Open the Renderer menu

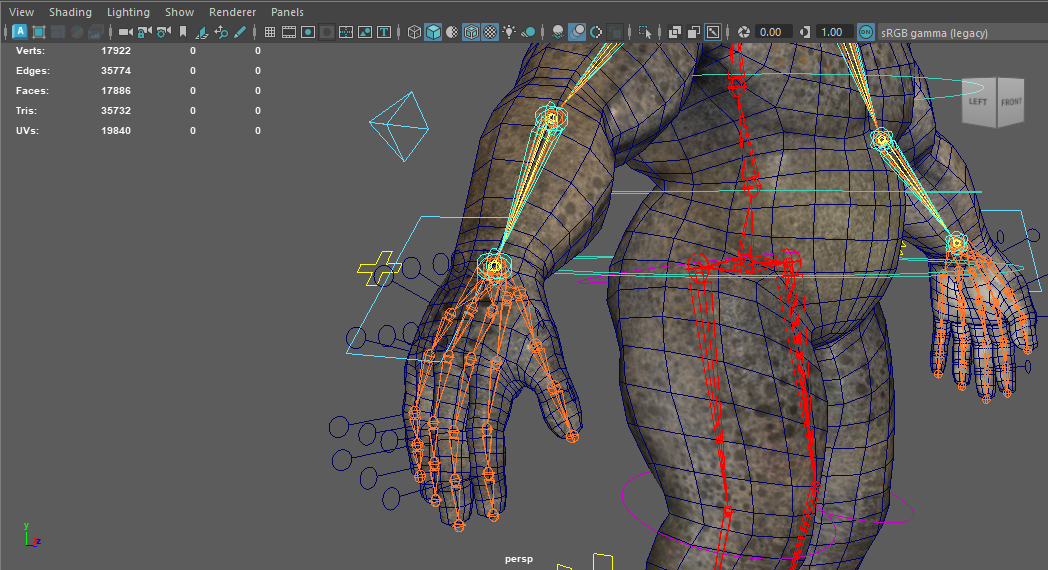click(x=232, y=12)
